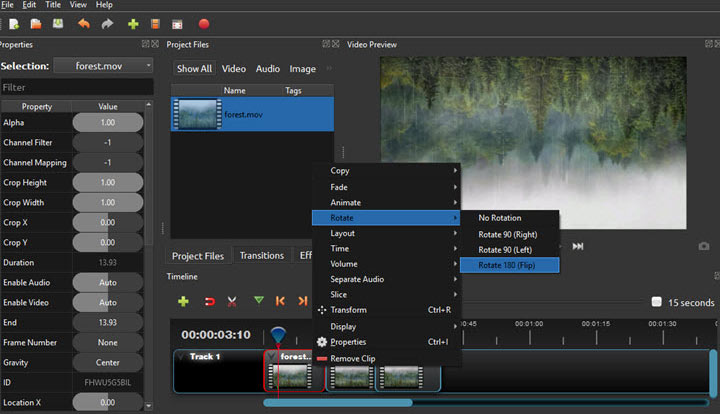Undo the last action using the toolbar
Viewport: 720px width, 414px height.
click(x=83, y=23)
